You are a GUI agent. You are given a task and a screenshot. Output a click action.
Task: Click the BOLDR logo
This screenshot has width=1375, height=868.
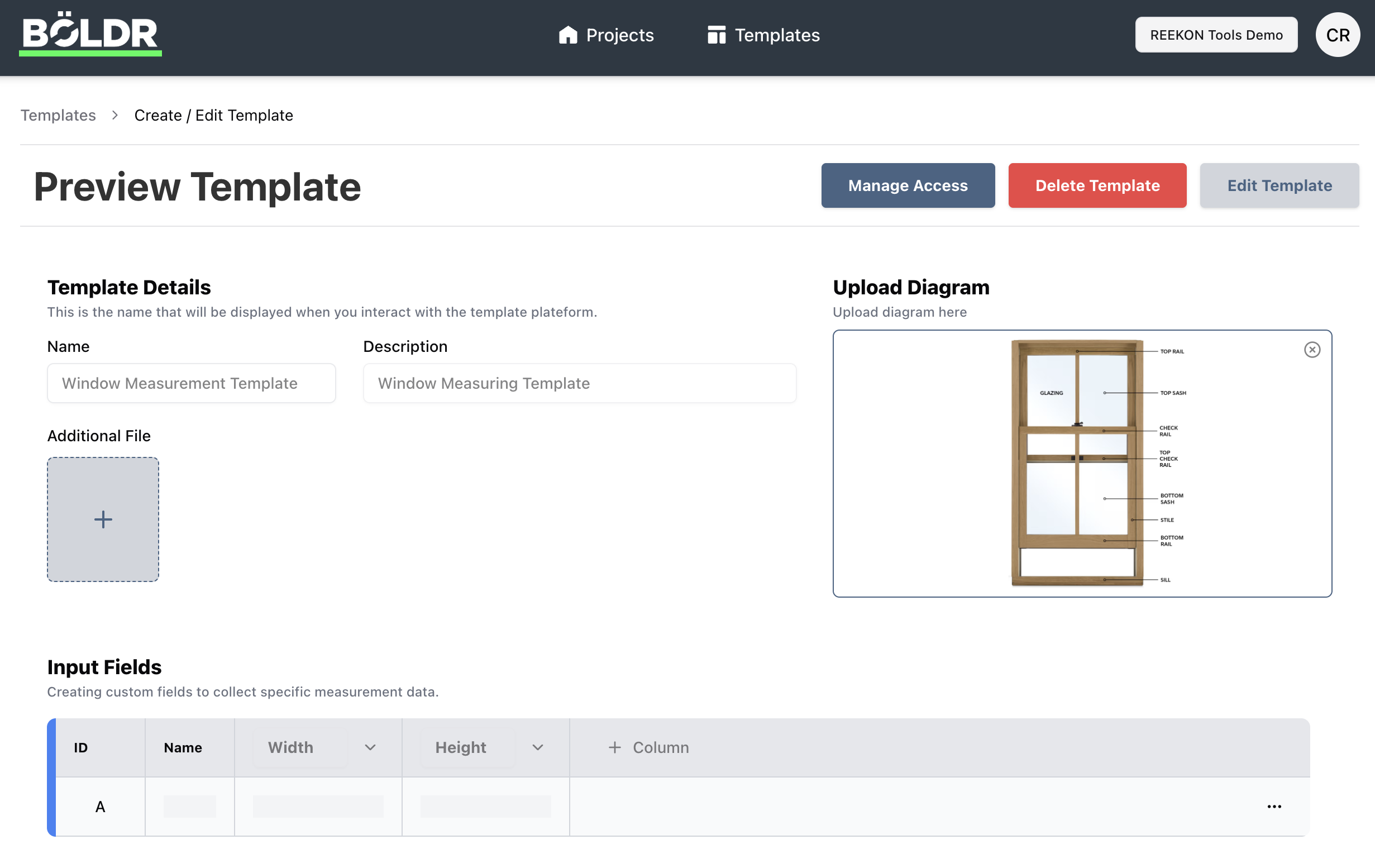(x=90, y=34)
